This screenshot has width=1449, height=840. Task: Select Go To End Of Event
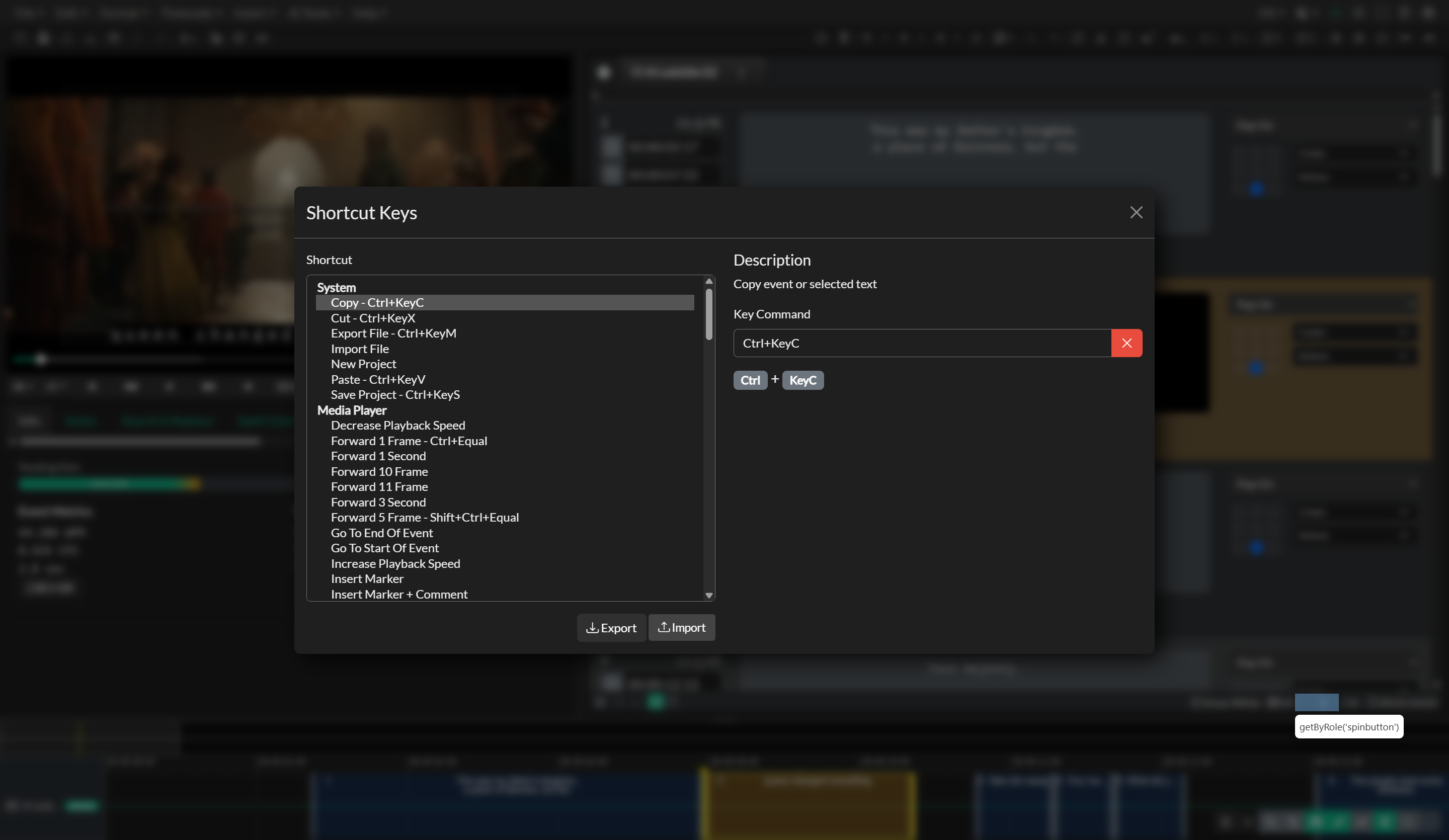(x=505, y=533)
